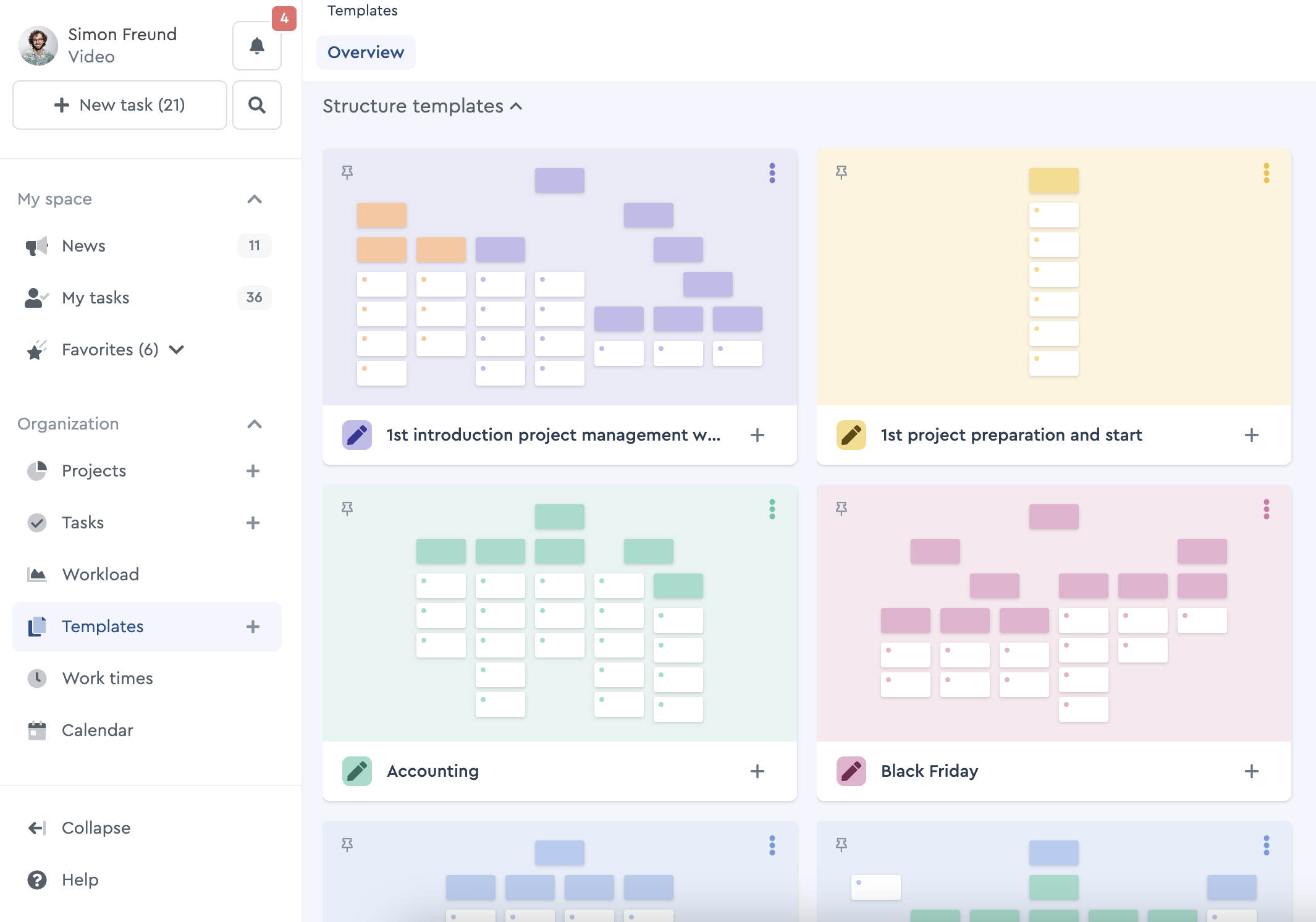1316x922 pixels.
Task: Open the Black Friday template preview thumbnail
Action: (1054, 613)
